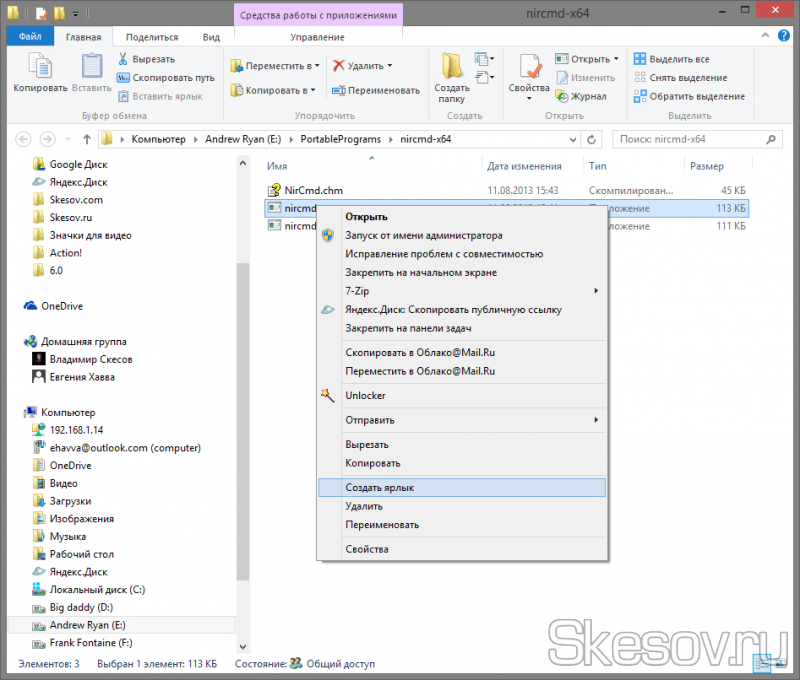Select Создать ярлык in context menu
The height and width of the screenshot is (680, 800).
(x=379, y=487)
